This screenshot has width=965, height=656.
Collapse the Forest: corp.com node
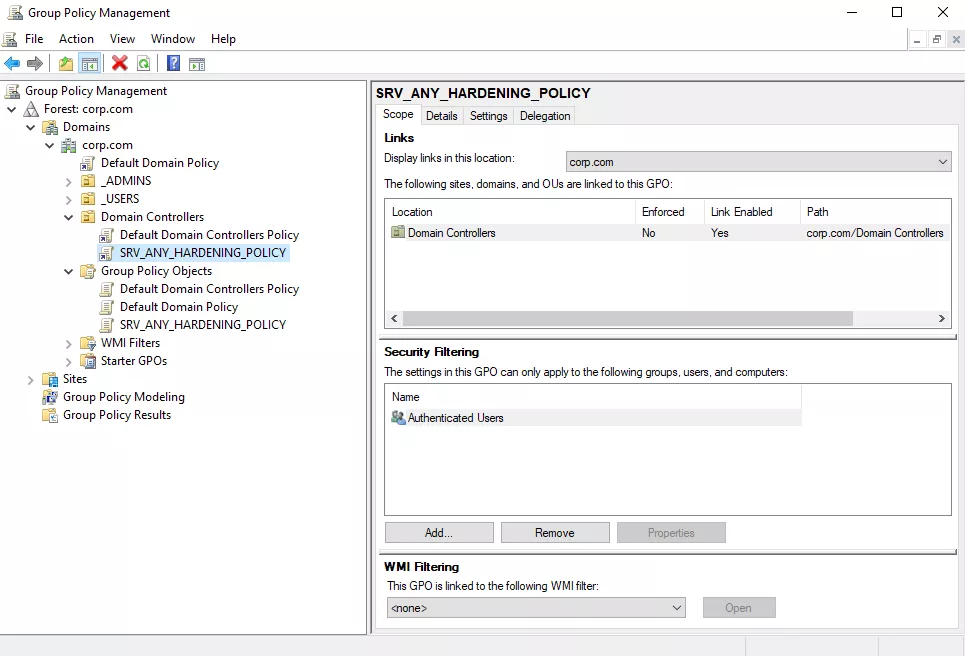[x=12, y=110]
